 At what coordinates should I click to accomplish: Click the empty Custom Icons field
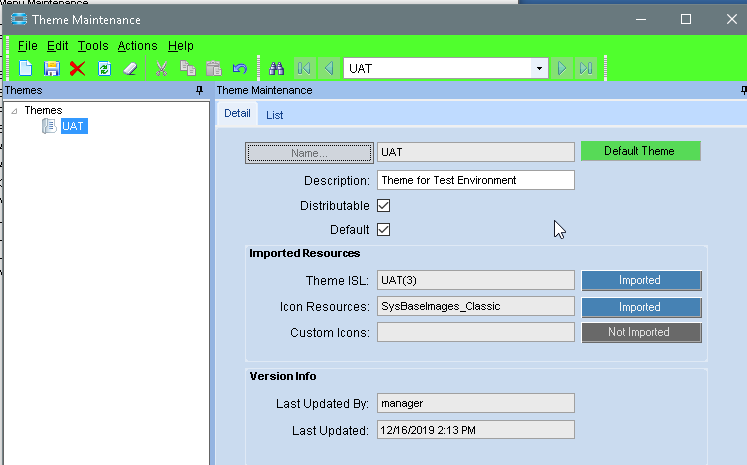point(475,332)
